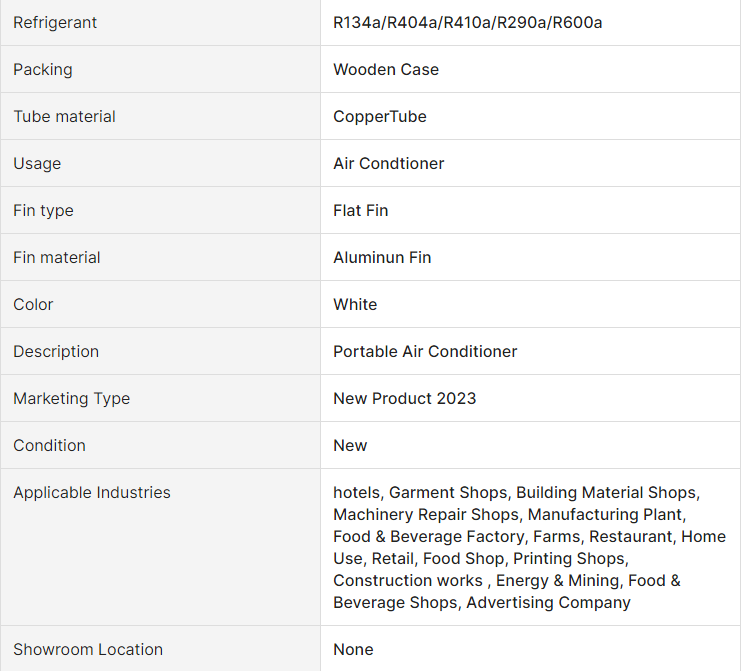Click the Marketing Type label
Viewport: 742px width, 671px height.
[x=71, y=398]
